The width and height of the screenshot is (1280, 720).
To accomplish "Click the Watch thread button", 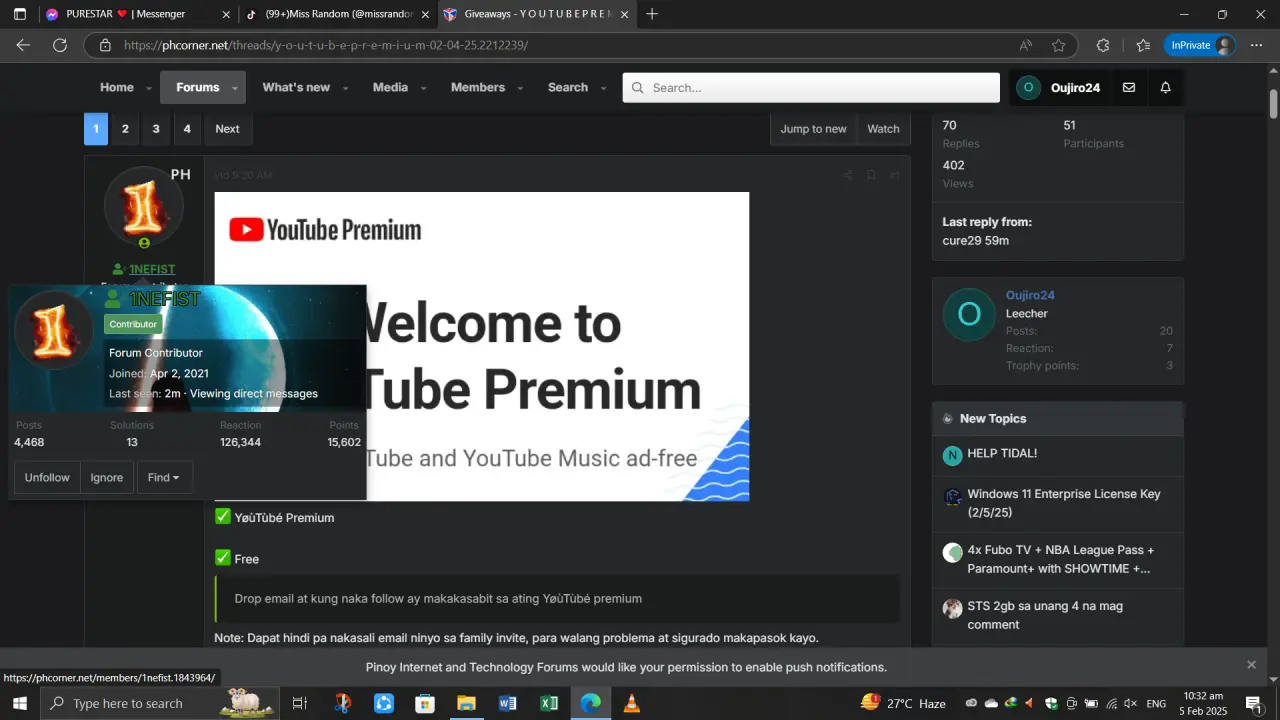I will [x=883, y=129].
